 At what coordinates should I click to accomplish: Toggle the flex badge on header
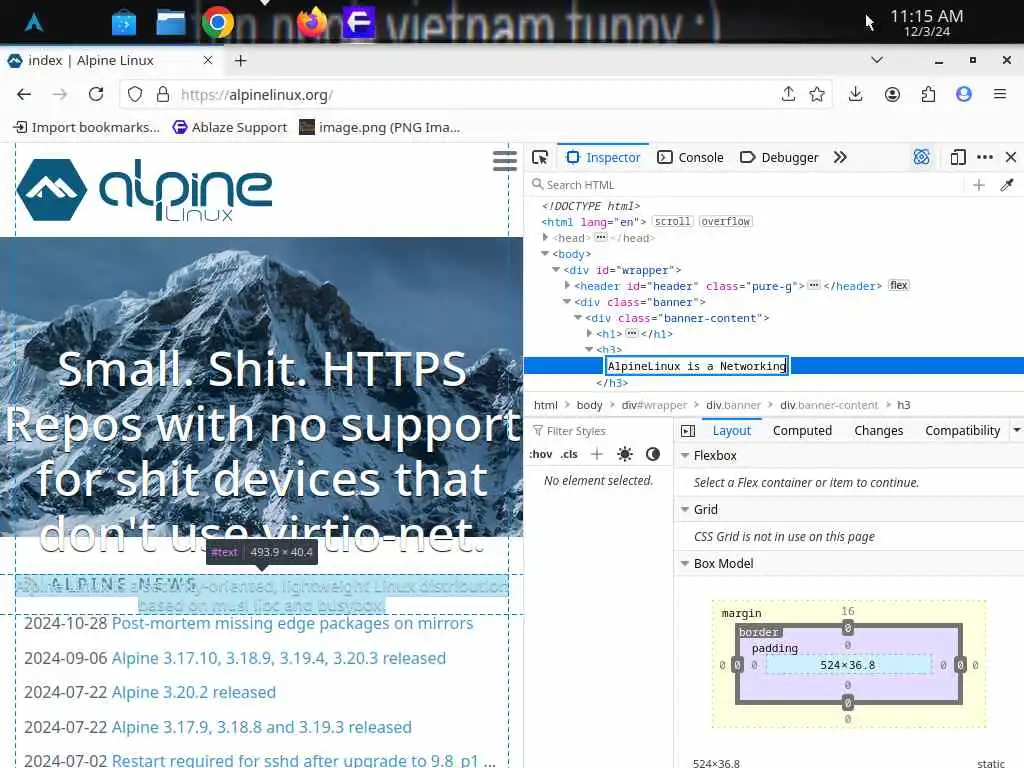(899, 285)
